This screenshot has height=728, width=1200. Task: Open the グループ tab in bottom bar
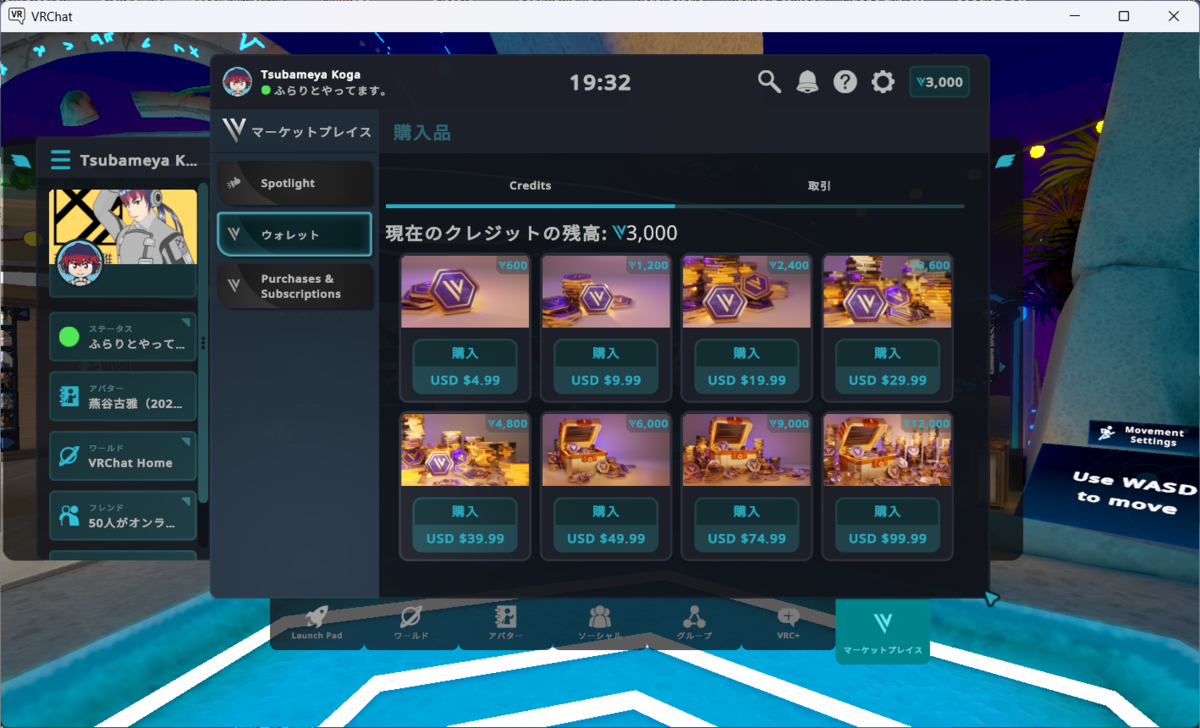694,623
